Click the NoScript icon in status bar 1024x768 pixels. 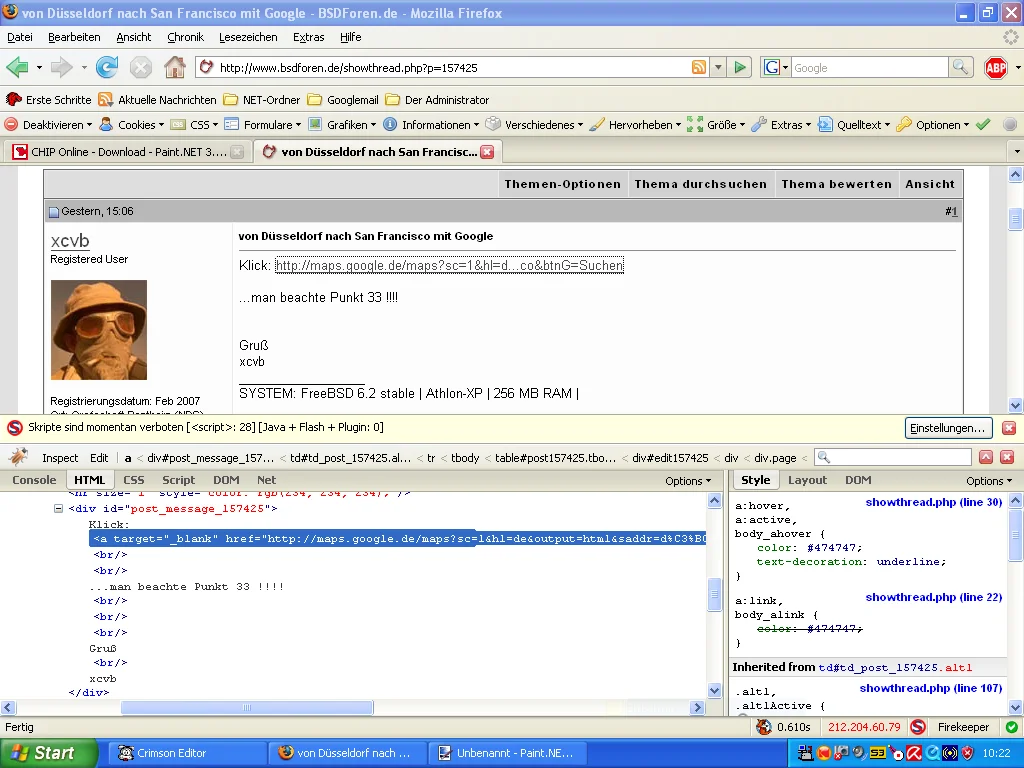[x=917, y=727]
